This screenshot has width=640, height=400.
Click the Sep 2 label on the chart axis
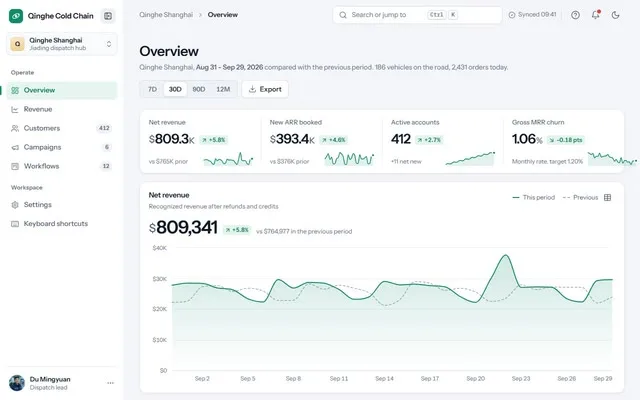(x=202, y=378)
